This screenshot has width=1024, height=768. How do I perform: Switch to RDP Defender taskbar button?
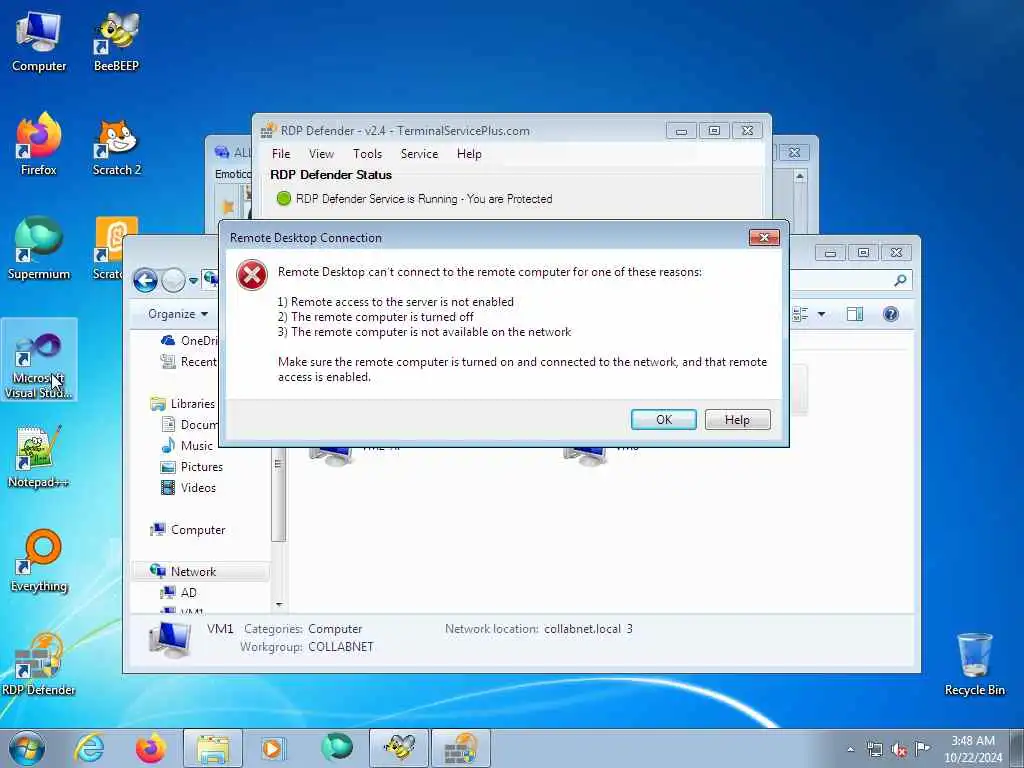pos(460,748)
